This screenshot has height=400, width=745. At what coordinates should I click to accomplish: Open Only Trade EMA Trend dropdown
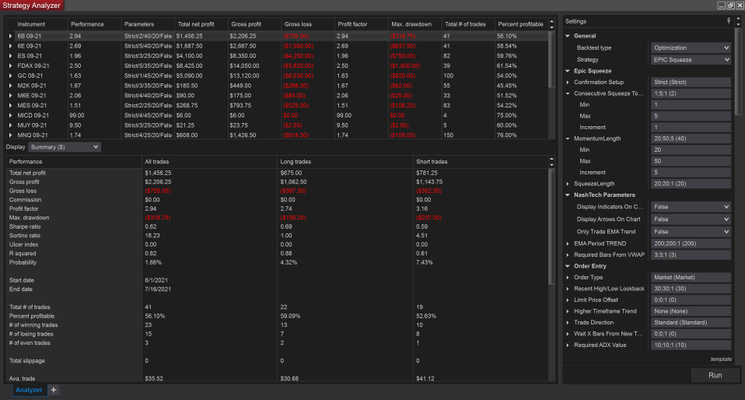tap(691, 230)
